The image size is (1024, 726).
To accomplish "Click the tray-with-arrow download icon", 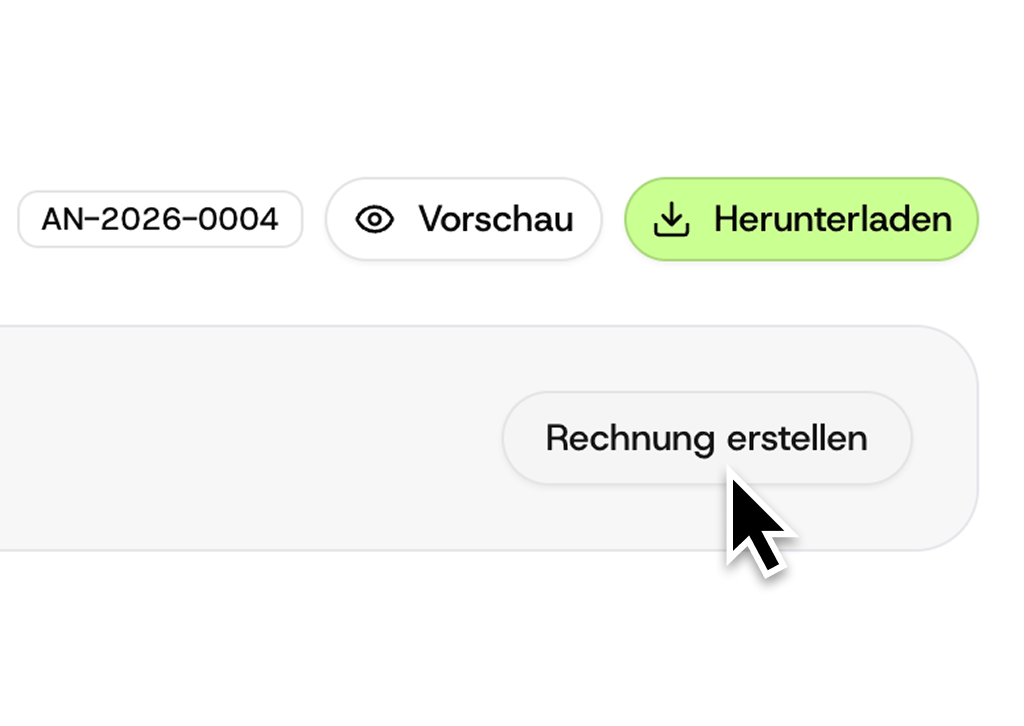I will tap(672, 220).
